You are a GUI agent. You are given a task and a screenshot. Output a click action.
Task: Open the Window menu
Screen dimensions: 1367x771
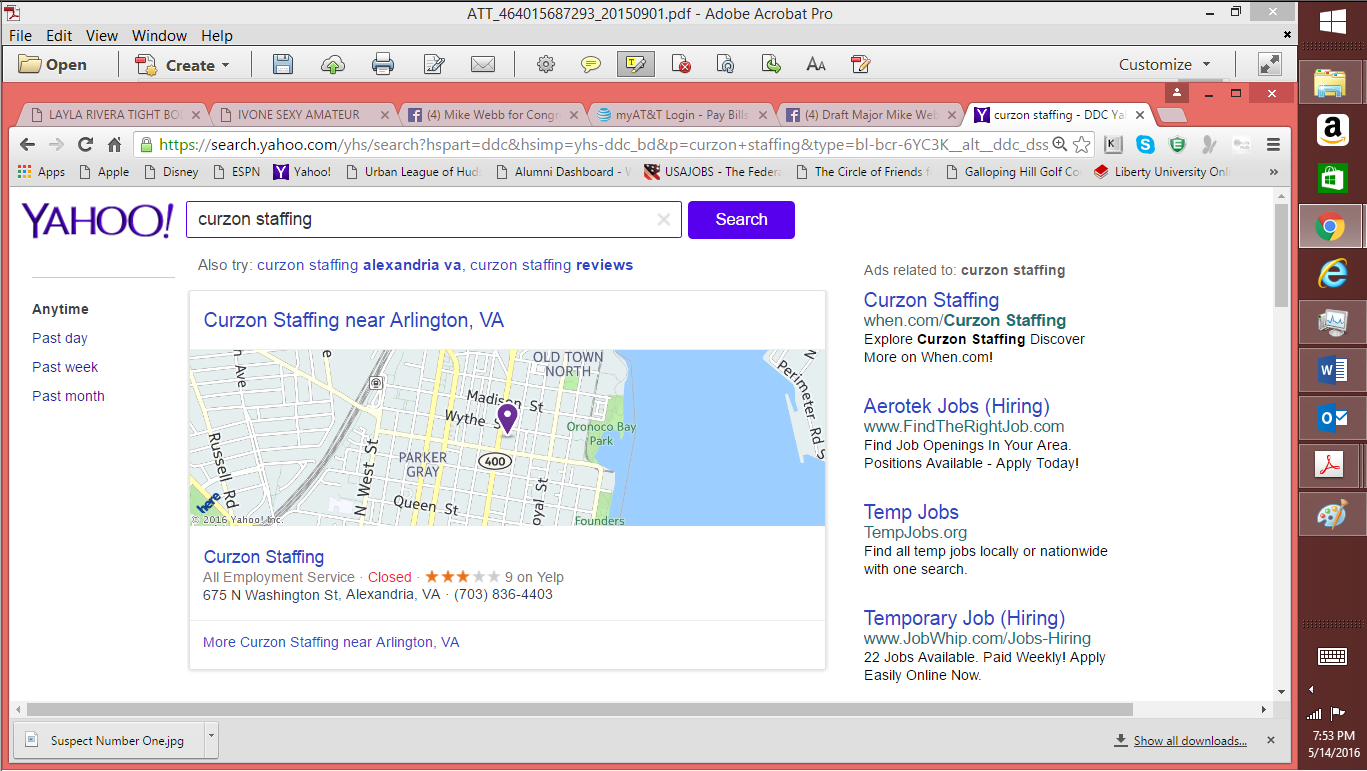[159, 35]
